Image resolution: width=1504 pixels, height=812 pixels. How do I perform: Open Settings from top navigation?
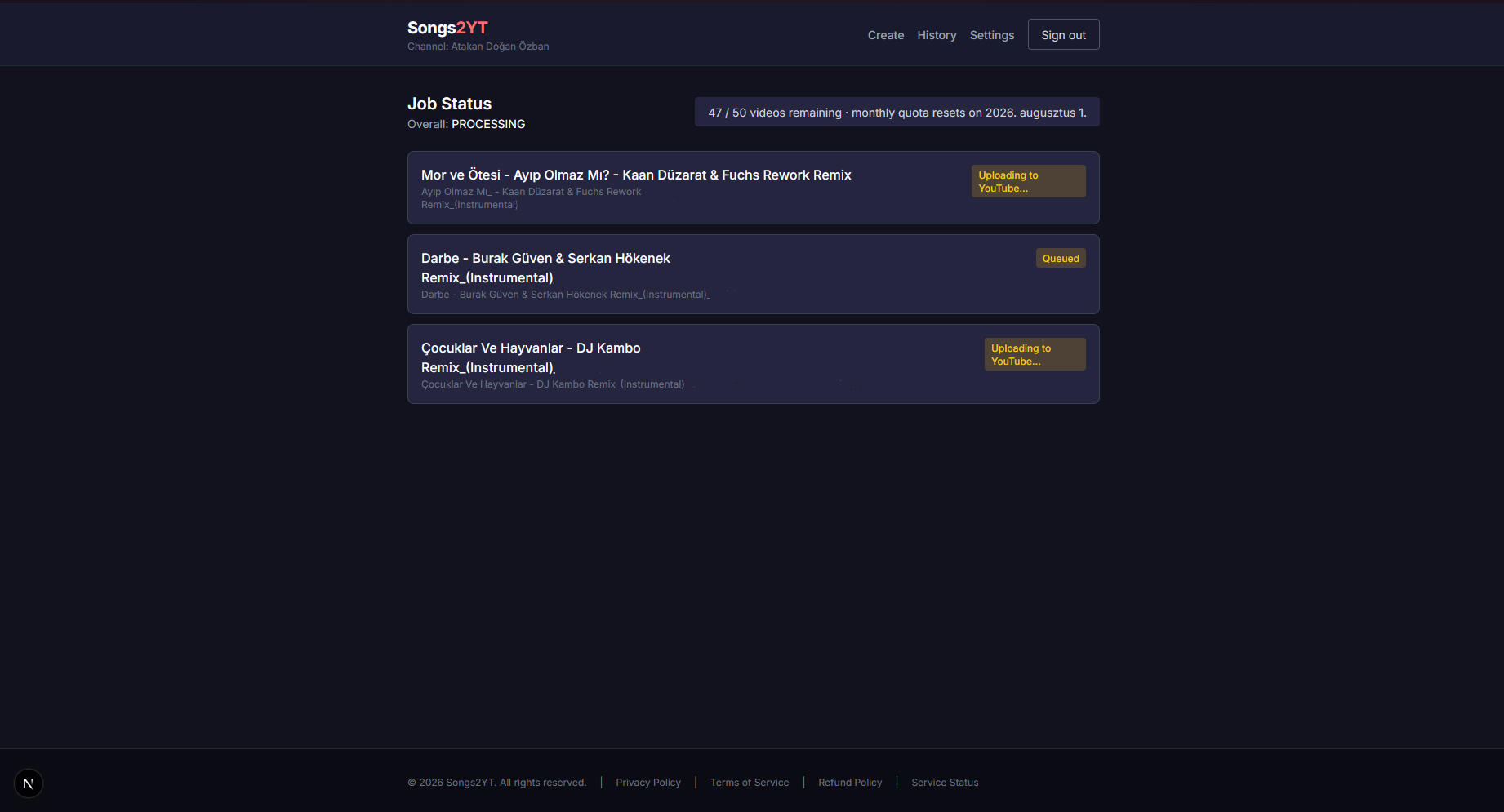tap(992, 35)
